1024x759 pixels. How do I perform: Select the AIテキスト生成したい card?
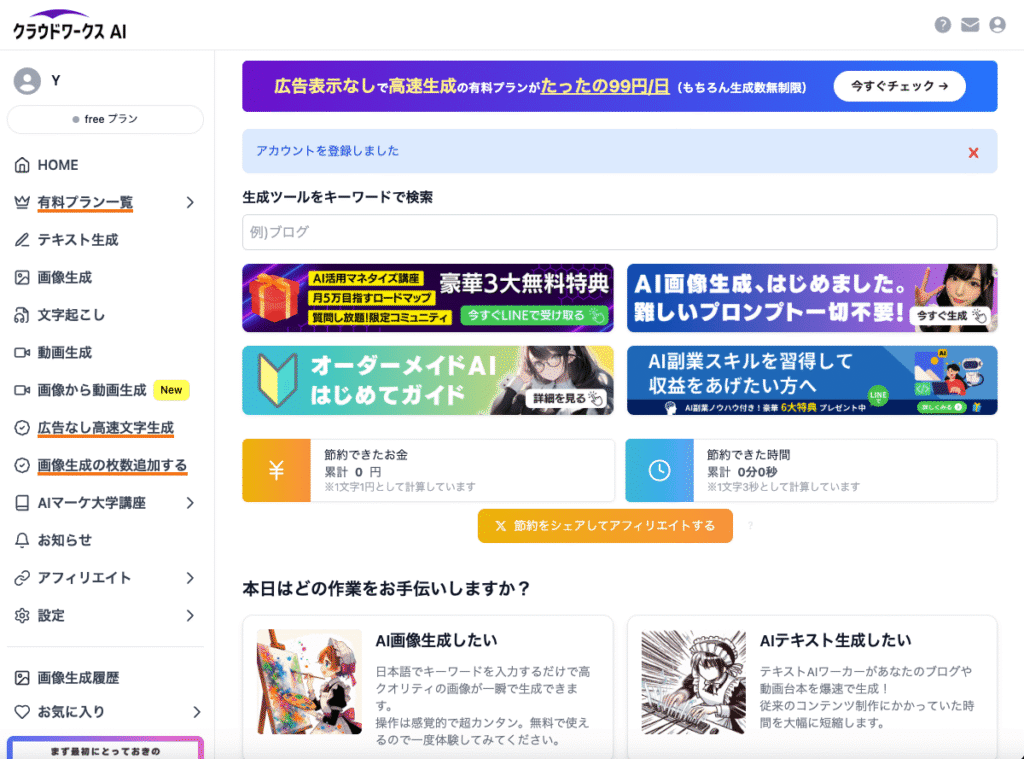[812, 687]
